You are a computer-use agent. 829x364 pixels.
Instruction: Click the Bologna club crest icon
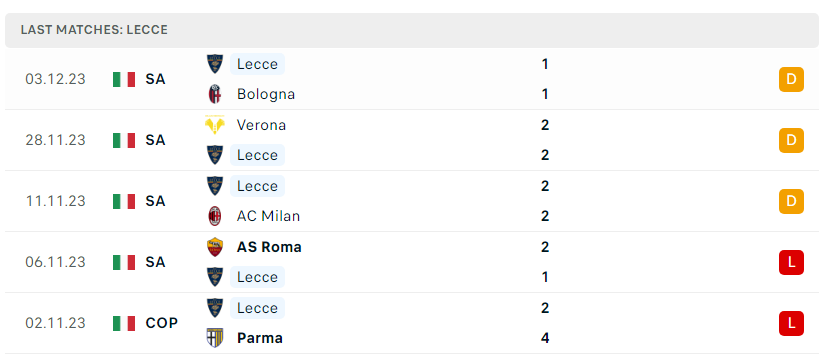[215, 94]
